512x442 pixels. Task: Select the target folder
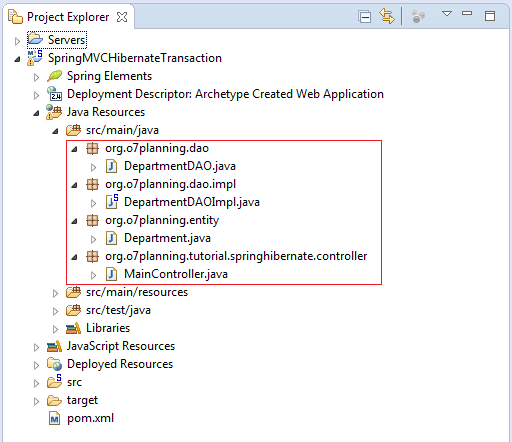coord(82,400)
